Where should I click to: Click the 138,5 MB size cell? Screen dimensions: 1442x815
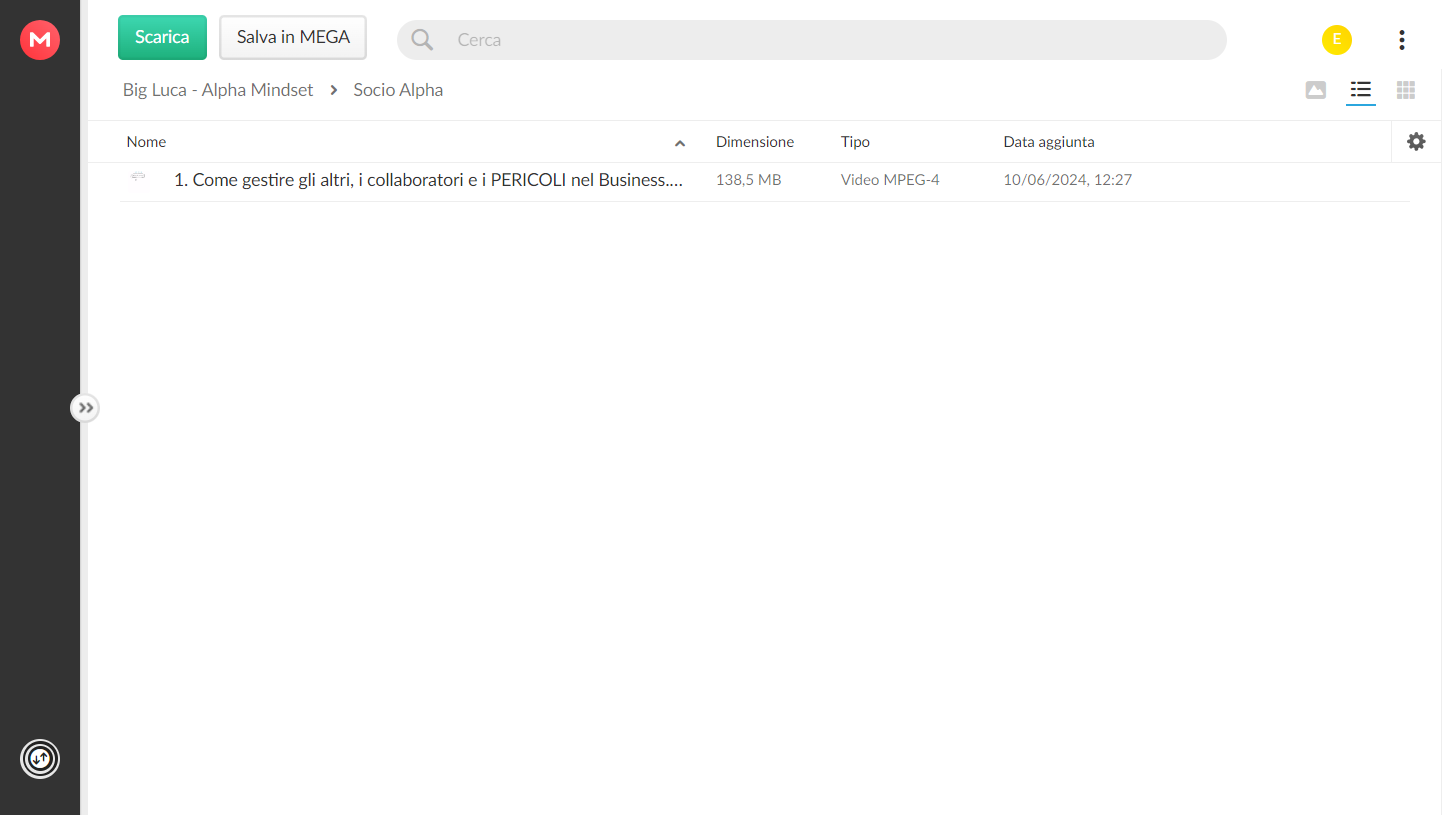(748, 180)
